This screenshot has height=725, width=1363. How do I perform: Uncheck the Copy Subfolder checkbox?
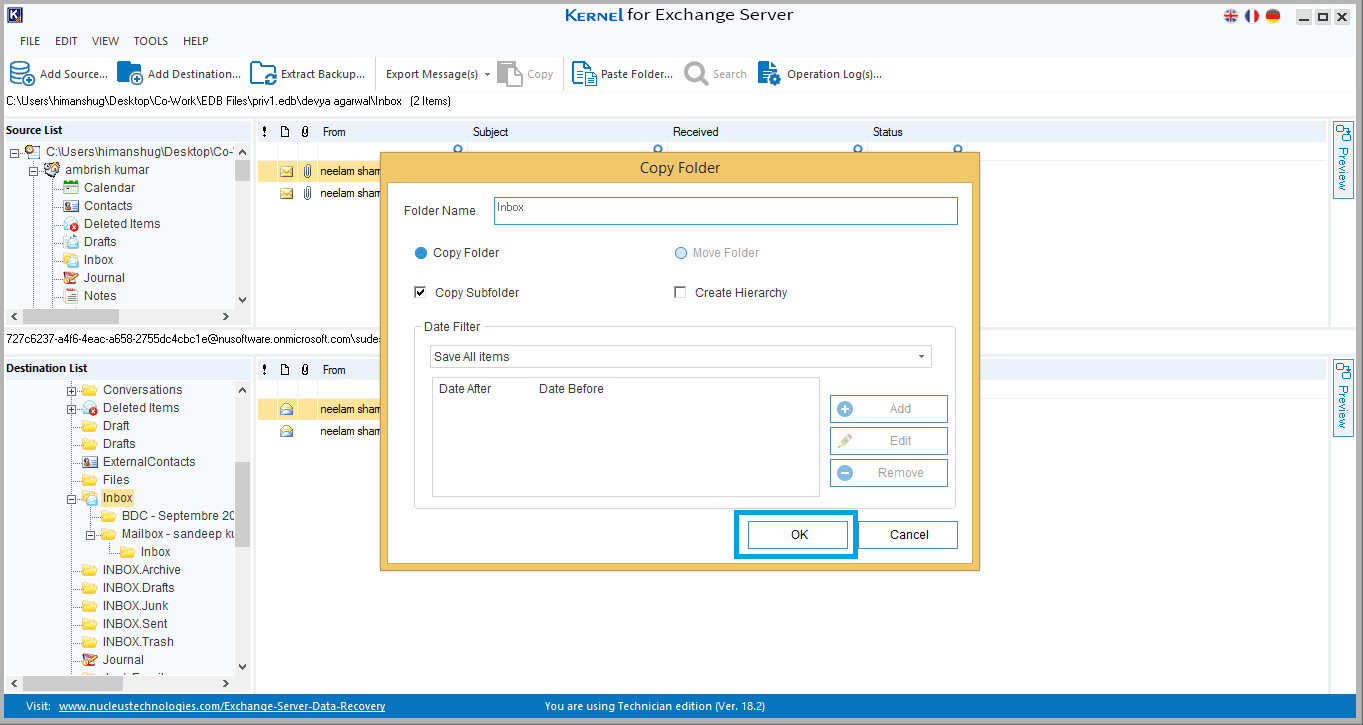click(421, 292)
